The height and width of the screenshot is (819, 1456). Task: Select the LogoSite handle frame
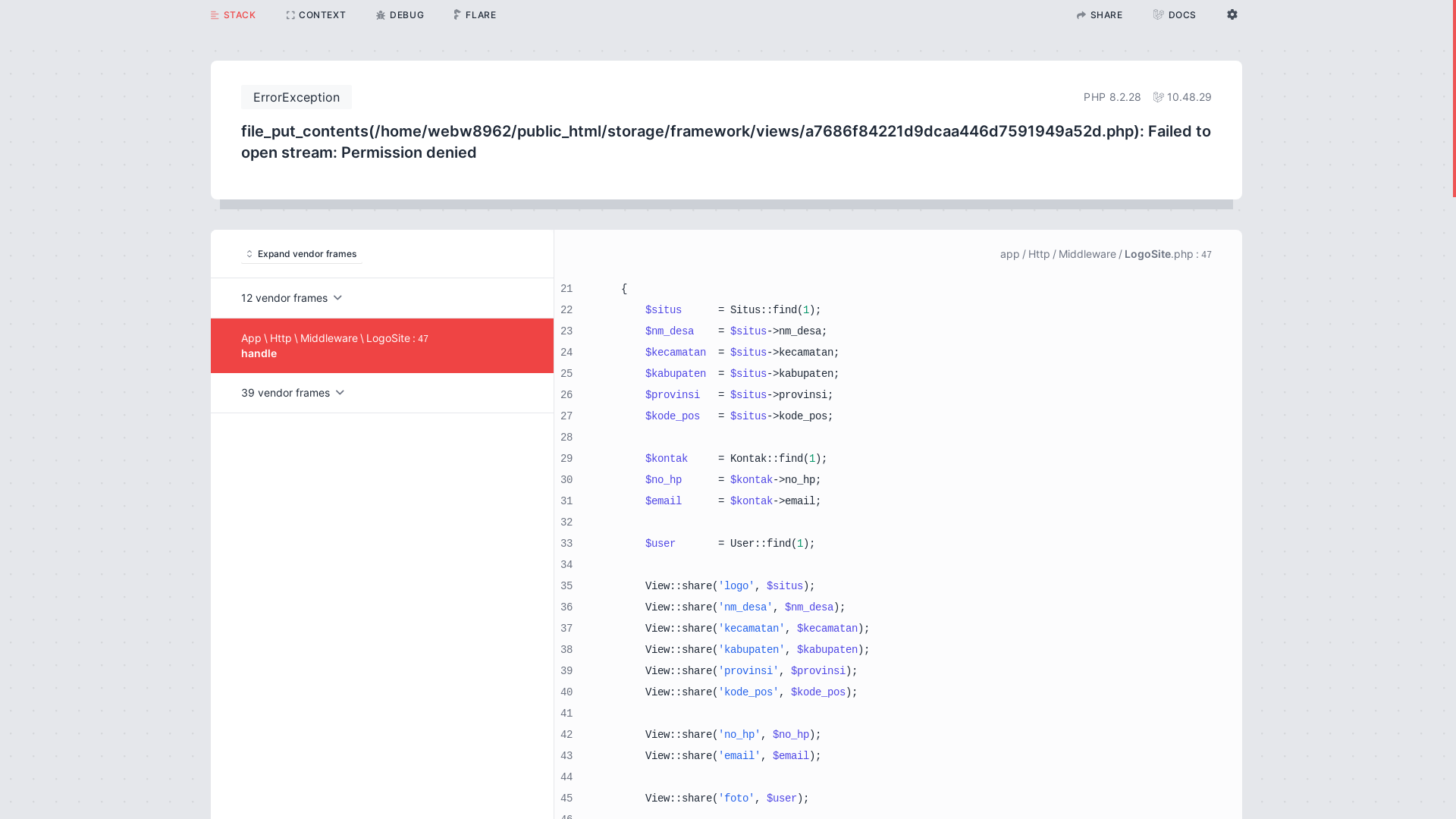pyautogui.click(x=382, y=346)
